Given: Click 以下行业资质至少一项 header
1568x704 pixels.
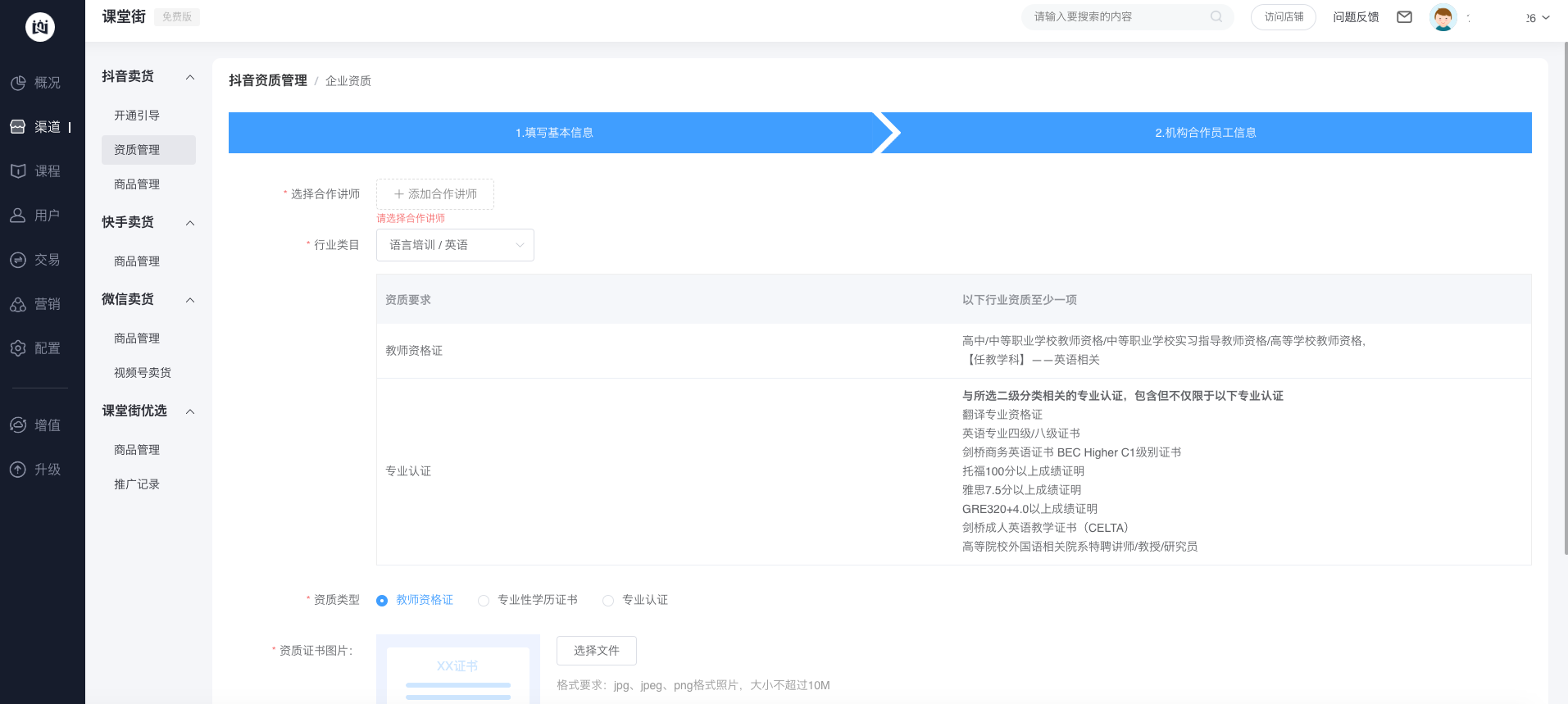Looking at the screenshot, I should [x=1020, y=300].
